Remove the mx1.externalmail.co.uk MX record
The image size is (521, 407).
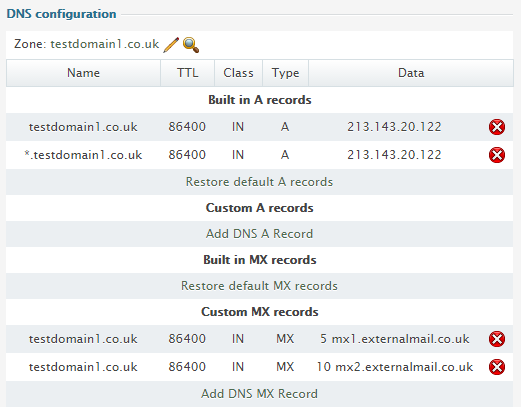[x=497, y=339]
